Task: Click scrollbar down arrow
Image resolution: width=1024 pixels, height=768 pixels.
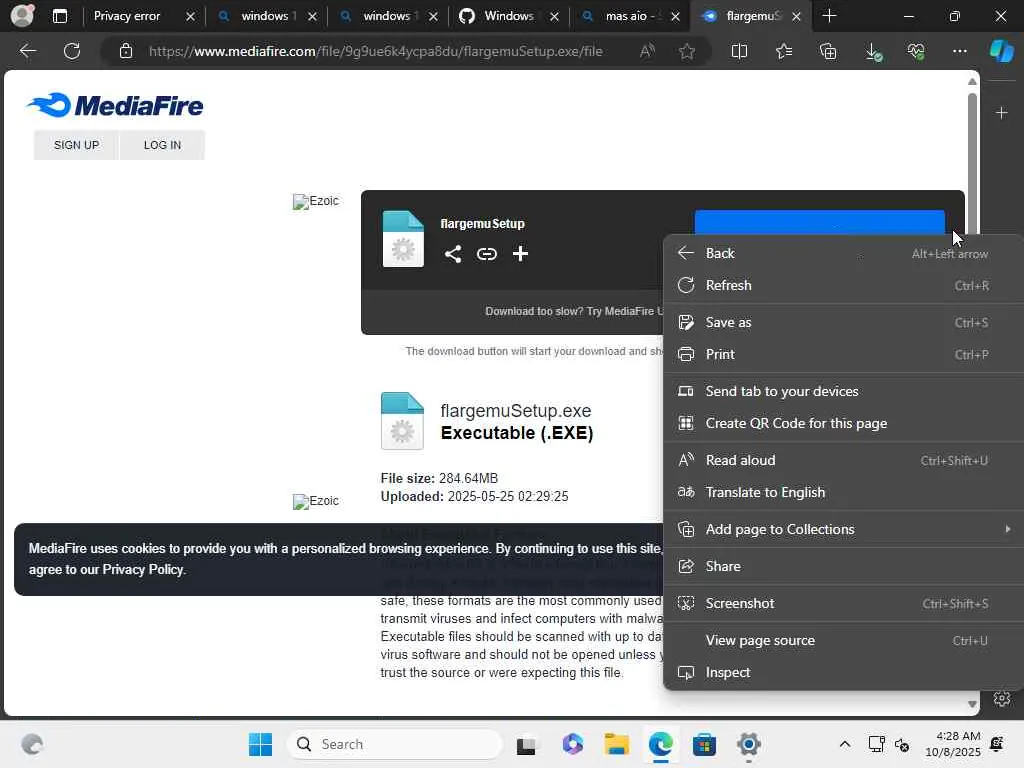Action: pyautogui.click(x=972, y=704)
